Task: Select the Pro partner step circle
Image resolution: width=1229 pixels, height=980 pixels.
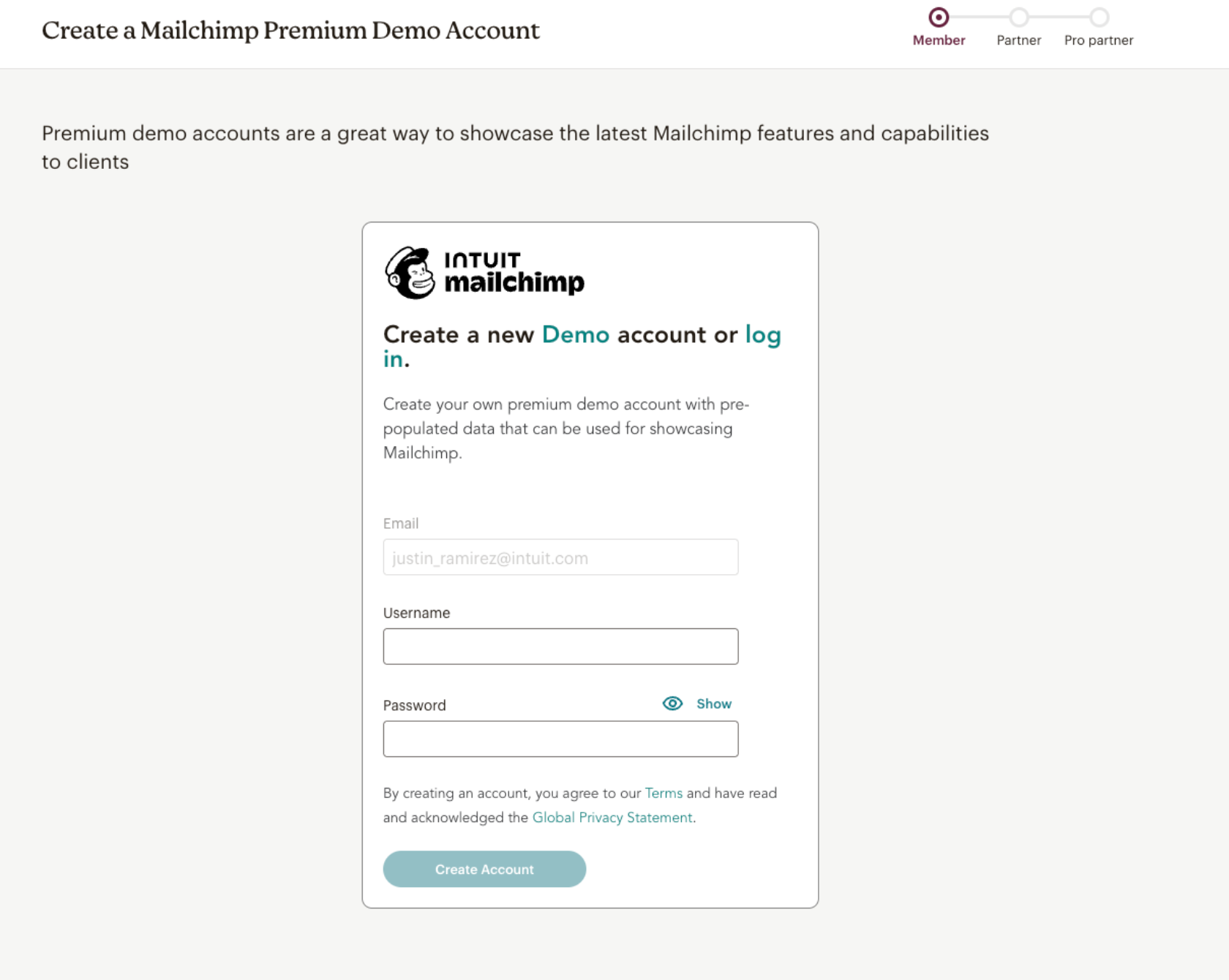Action: pyautogui.click(x=1099, y=17)
